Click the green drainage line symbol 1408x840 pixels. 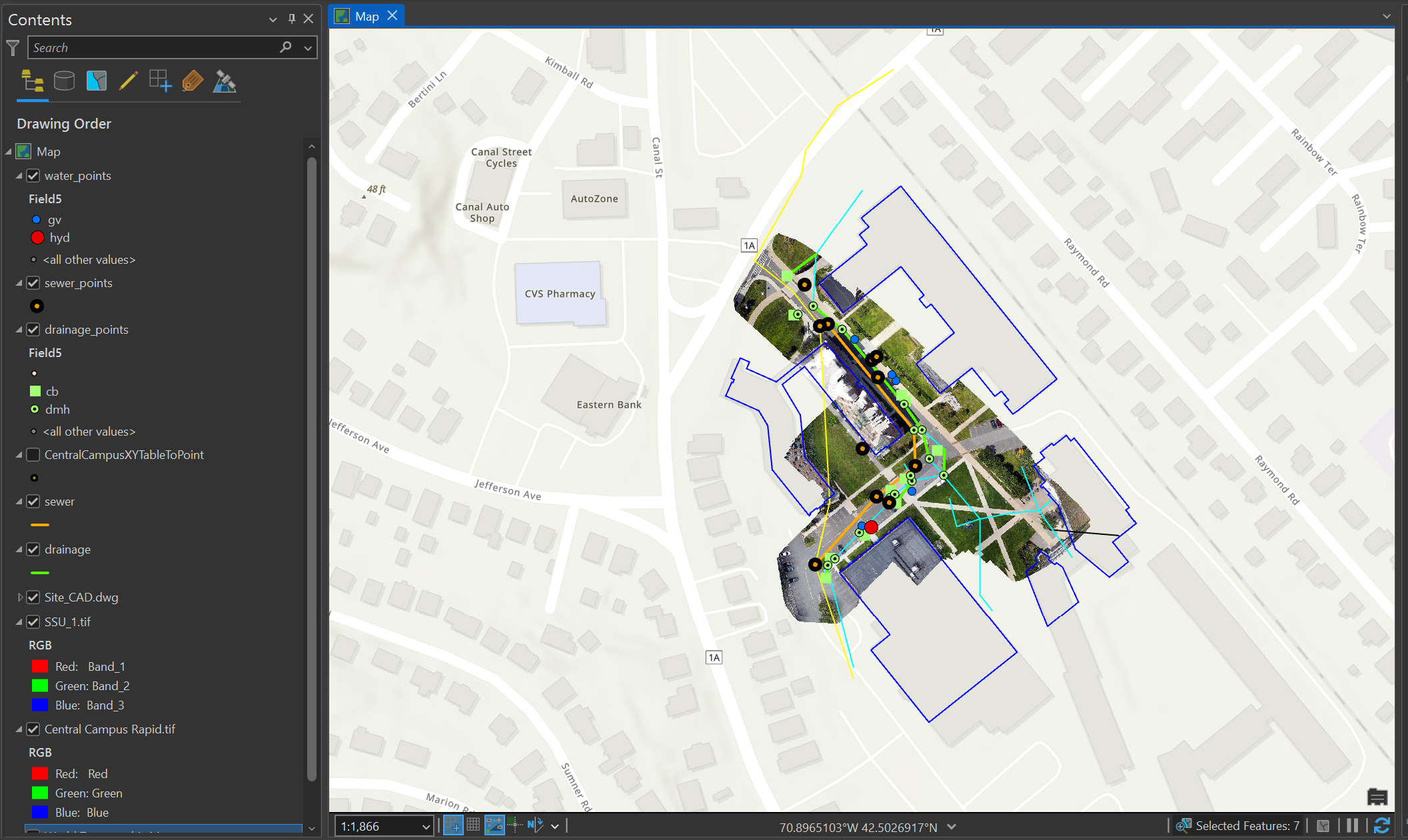click(40, 572)
